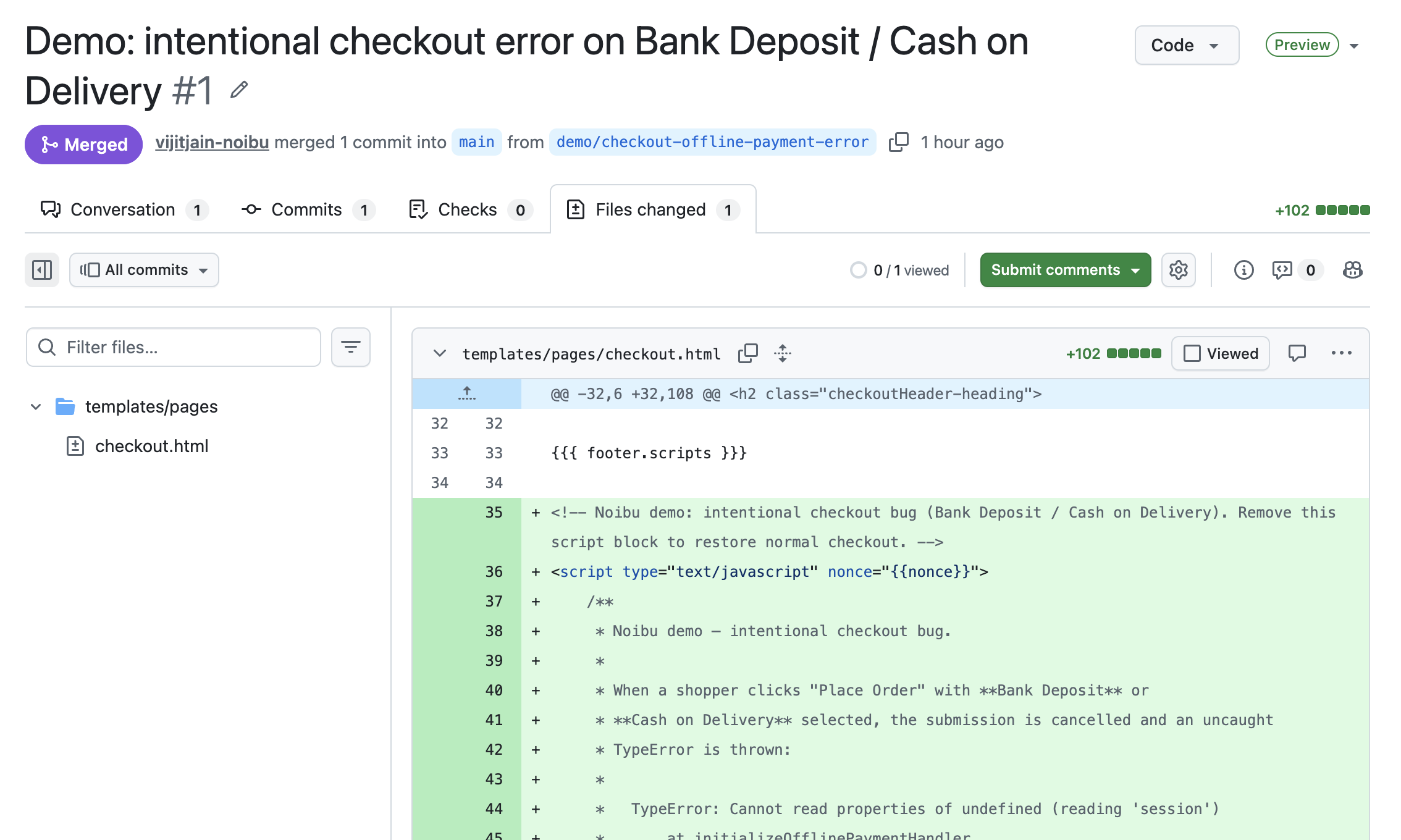The image size is (1401, 840).
Task: Select the Files changed tab
Action: [653, 210]
